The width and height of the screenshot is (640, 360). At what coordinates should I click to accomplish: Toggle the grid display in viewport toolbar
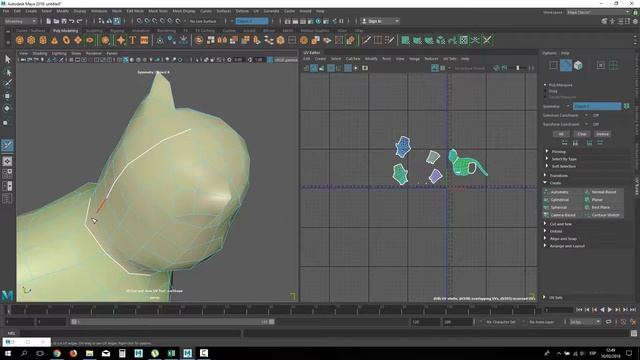[x=71, y=60]
